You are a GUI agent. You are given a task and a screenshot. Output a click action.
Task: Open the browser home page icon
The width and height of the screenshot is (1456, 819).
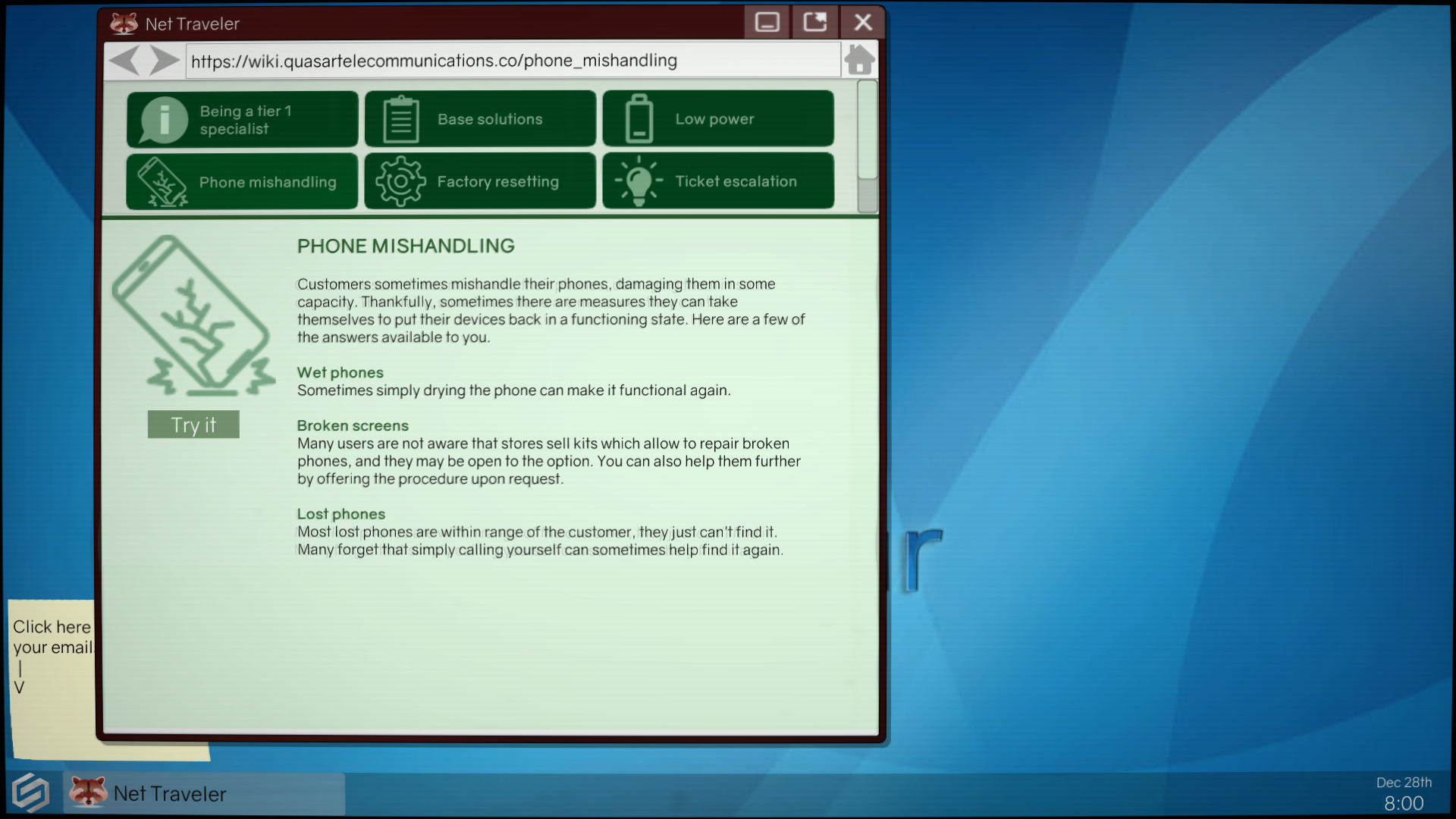(859, 60)
